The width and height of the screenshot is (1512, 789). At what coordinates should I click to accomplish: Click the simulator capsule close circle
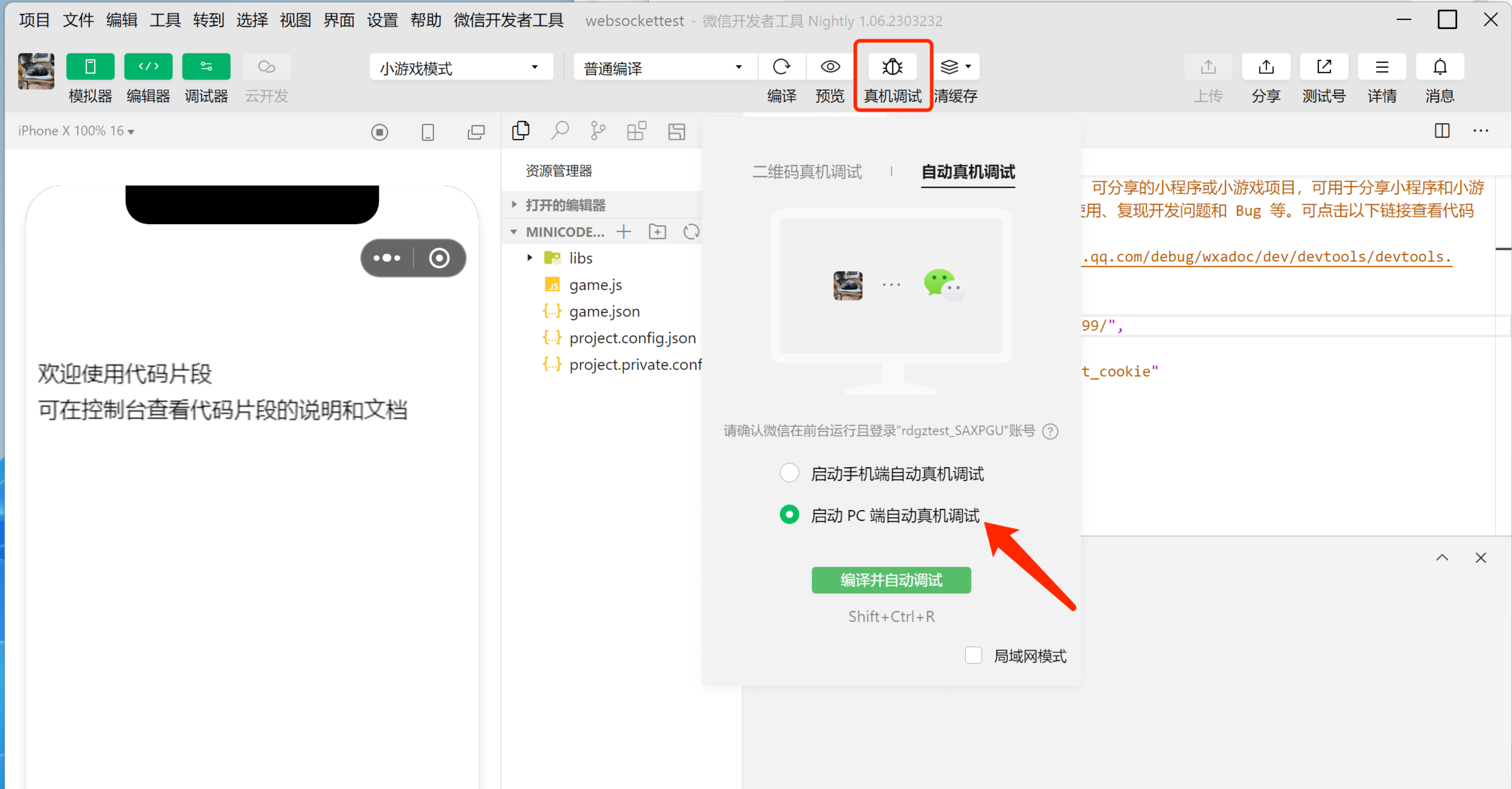pos(439,258)
